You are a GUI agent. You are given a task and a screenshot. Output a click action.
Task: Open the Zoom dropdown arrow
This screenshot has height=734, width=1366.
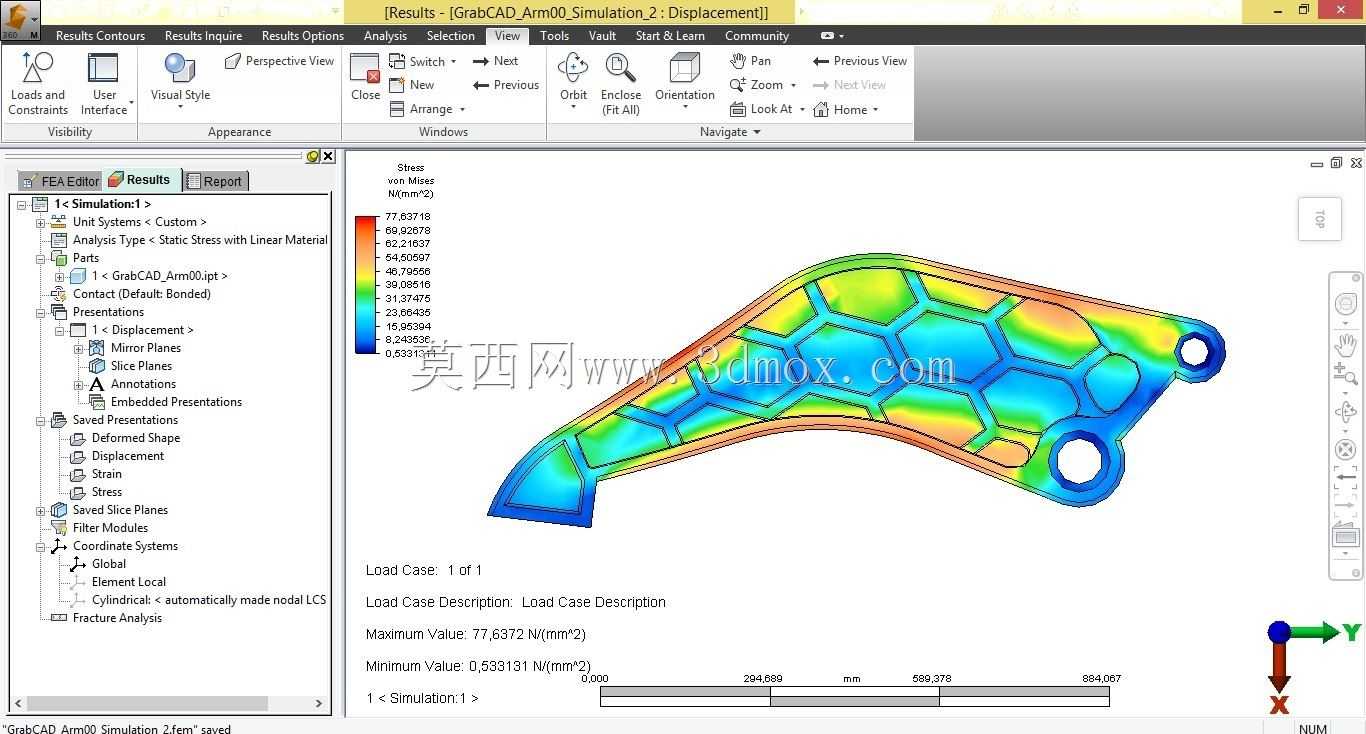pyautogui.click(x=793, y=85)
